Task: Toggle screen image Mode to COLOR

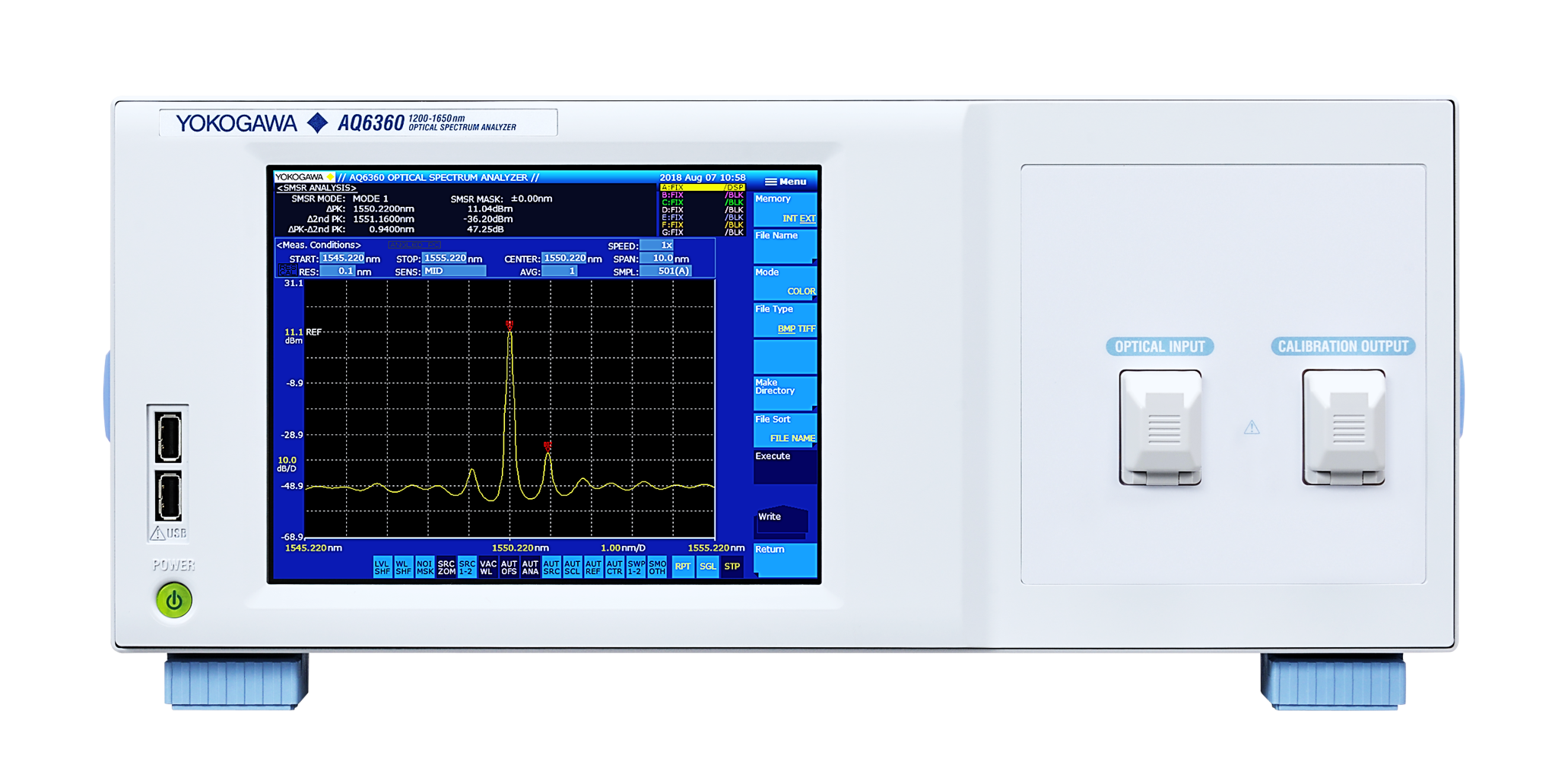Action: (798, 290)
